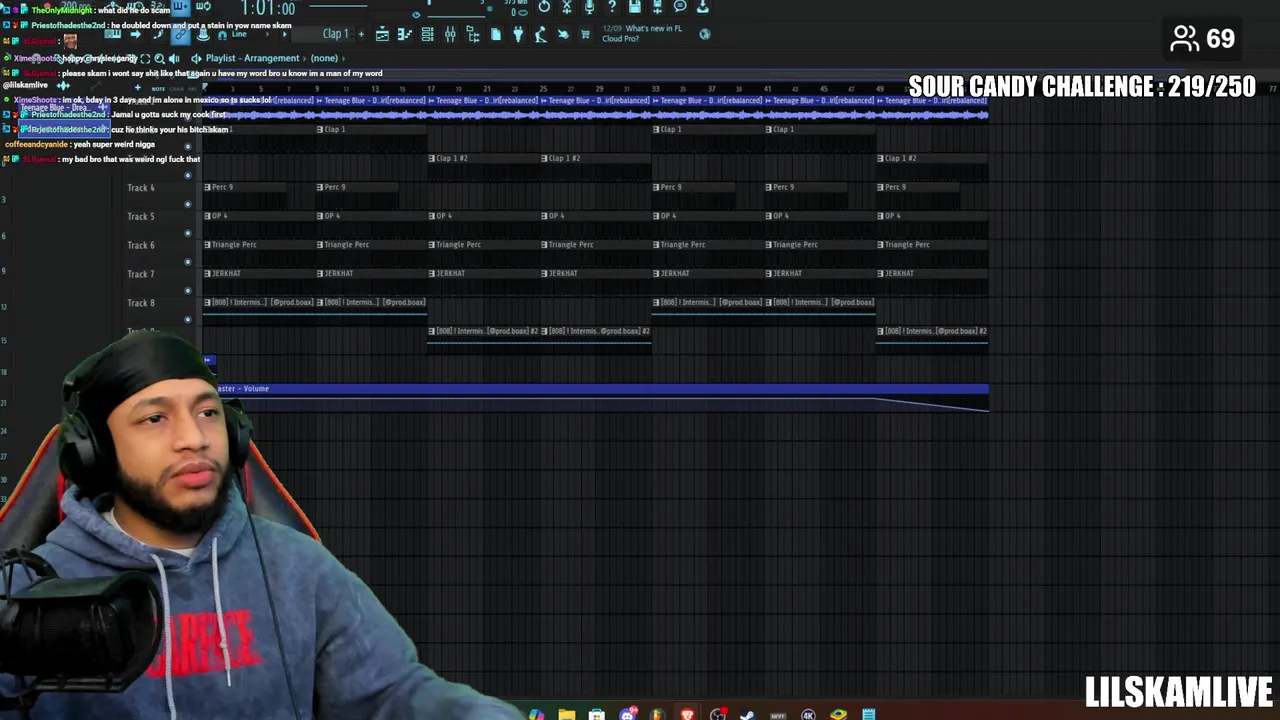Click the download arrow icon in top toolbar
The width and height of the screenshot is (1280, 720).
click(x=702, y=7)
